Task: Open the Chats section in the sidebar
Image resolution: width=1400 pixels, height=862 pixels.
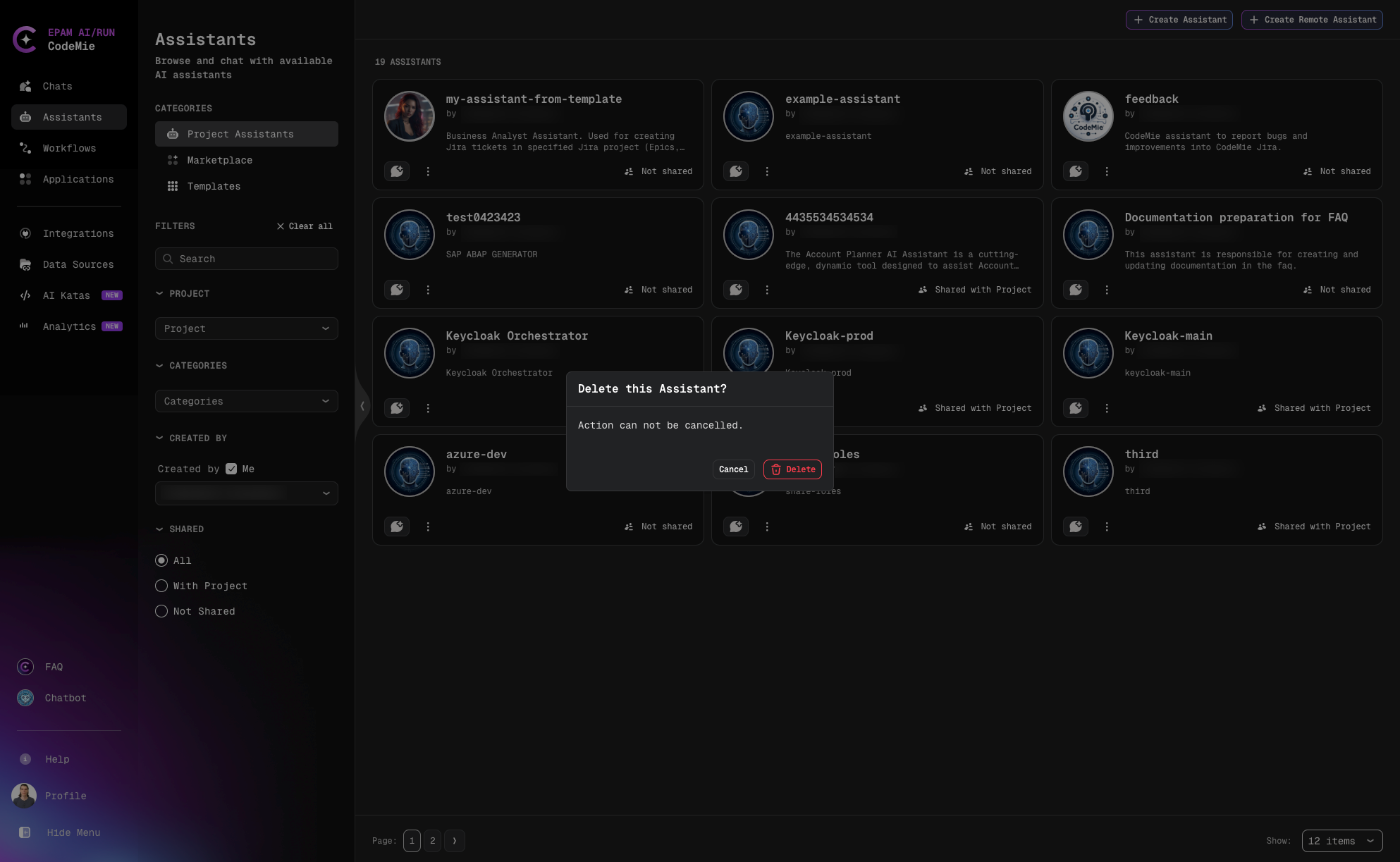Action: [58, 86]
